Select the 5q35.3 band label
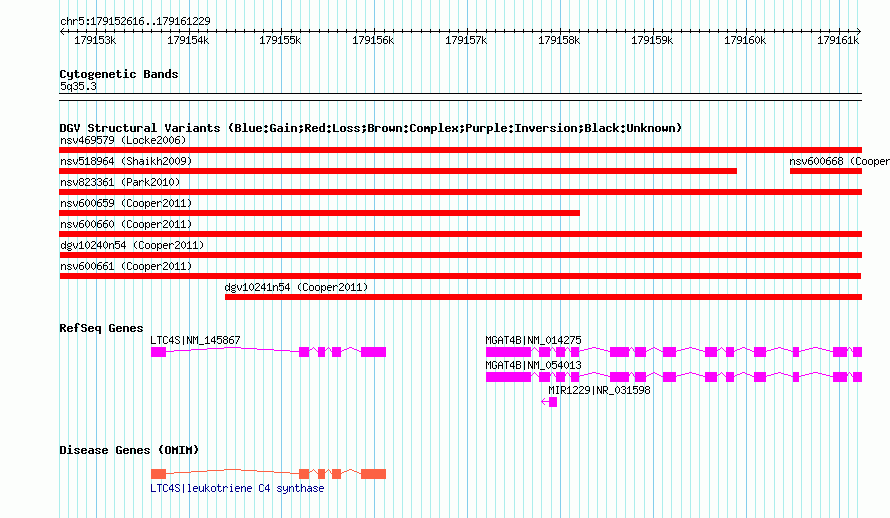 point(78,86)
